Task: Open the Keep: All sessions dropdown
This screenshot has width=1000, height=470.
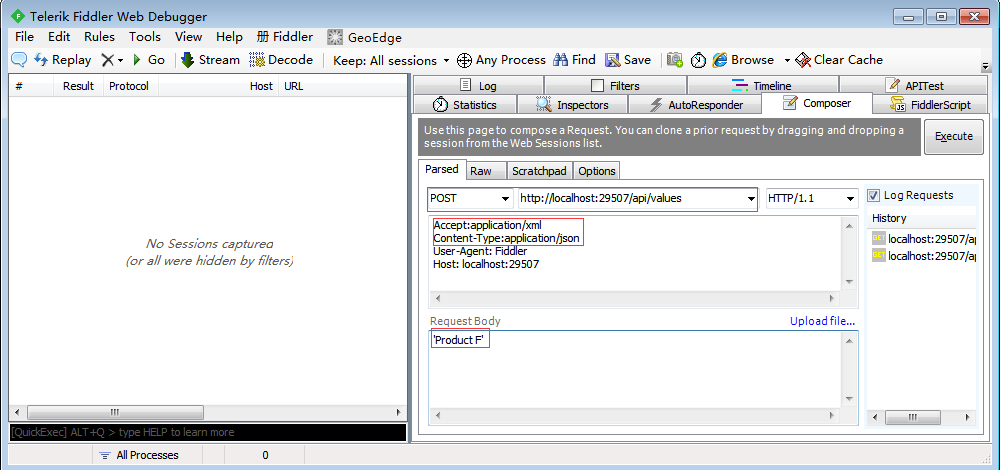Action: point(391,61)
